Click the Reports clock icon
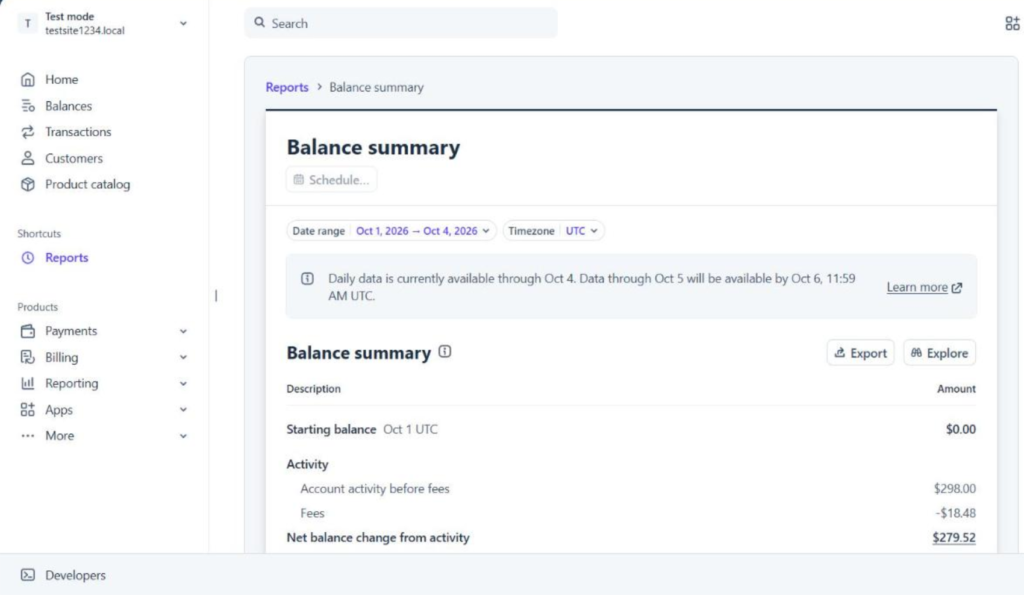Screen dimensions: 1024x595 click(27, 257)
